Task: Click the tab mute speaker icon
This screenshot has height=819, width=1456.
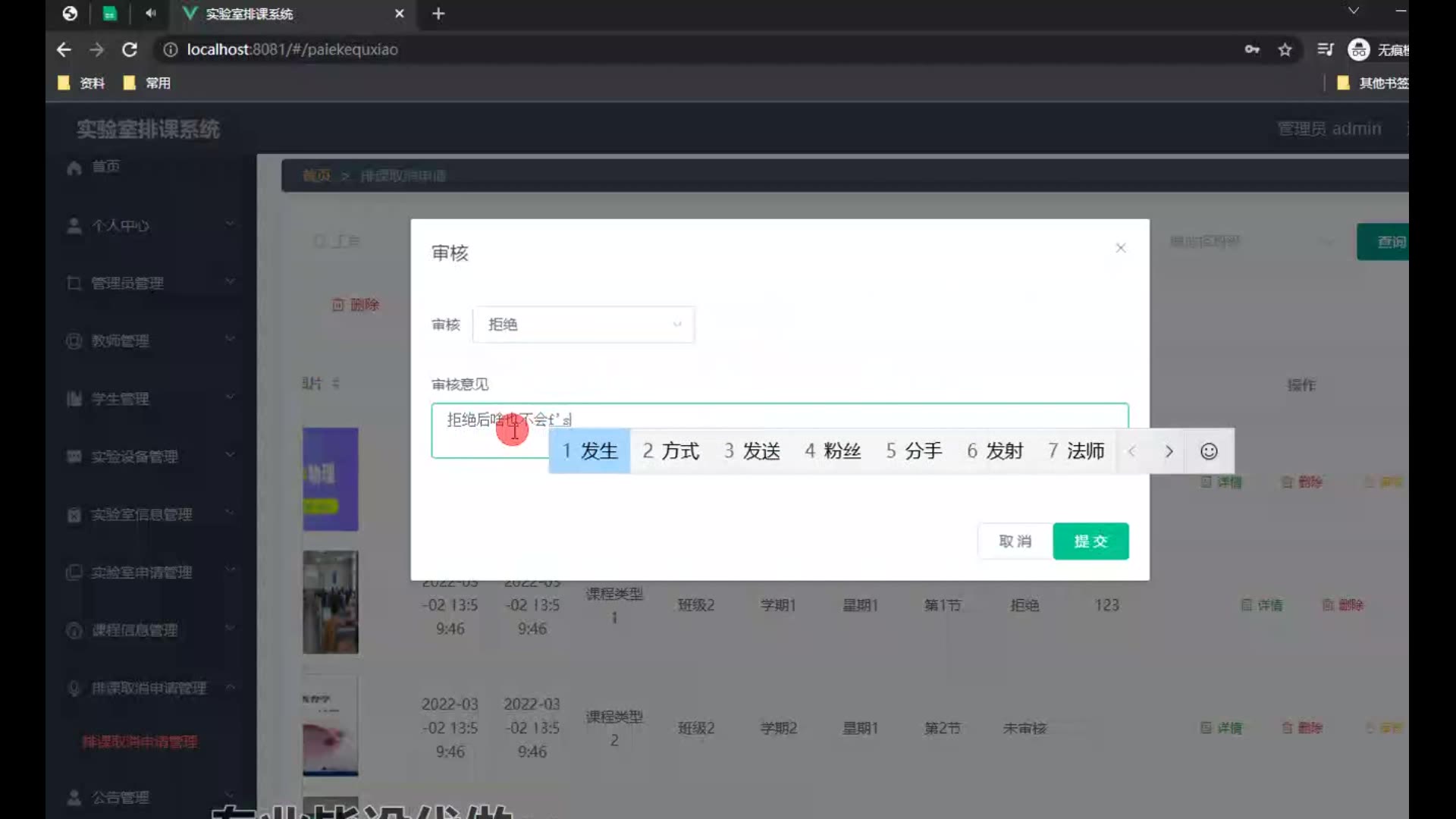Action: [150, 14]
